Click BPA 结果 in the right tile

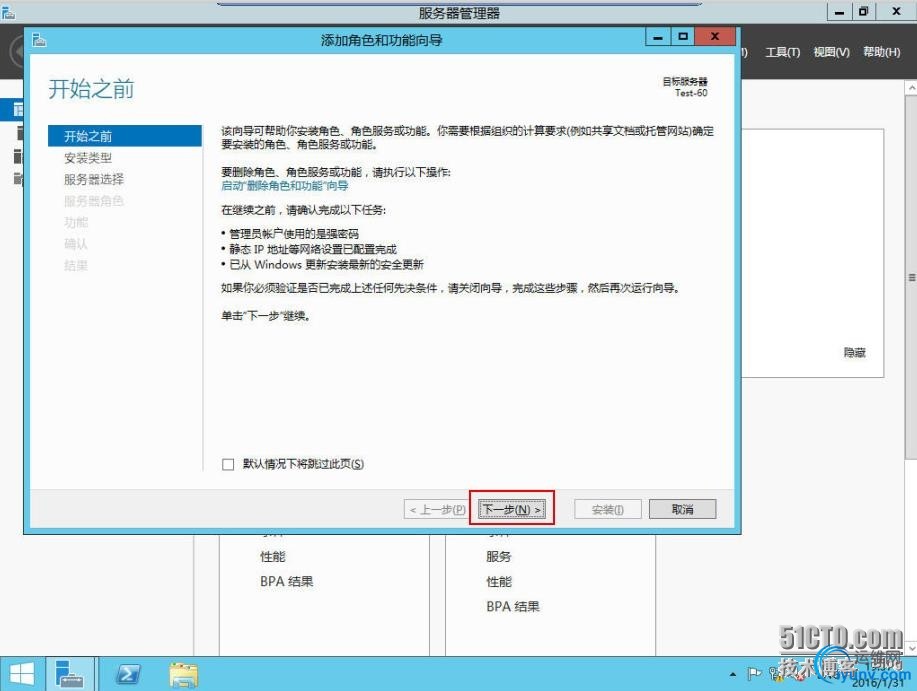pyautogui.click(x=513, y=607)
